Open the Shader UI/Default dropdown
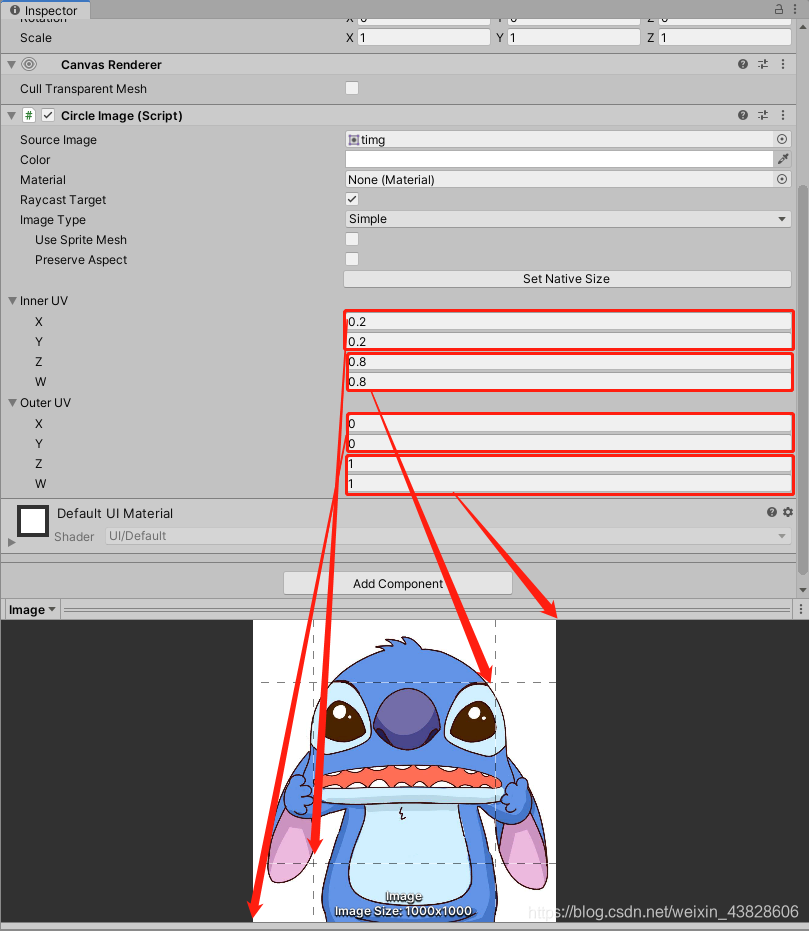 point(449,536)
